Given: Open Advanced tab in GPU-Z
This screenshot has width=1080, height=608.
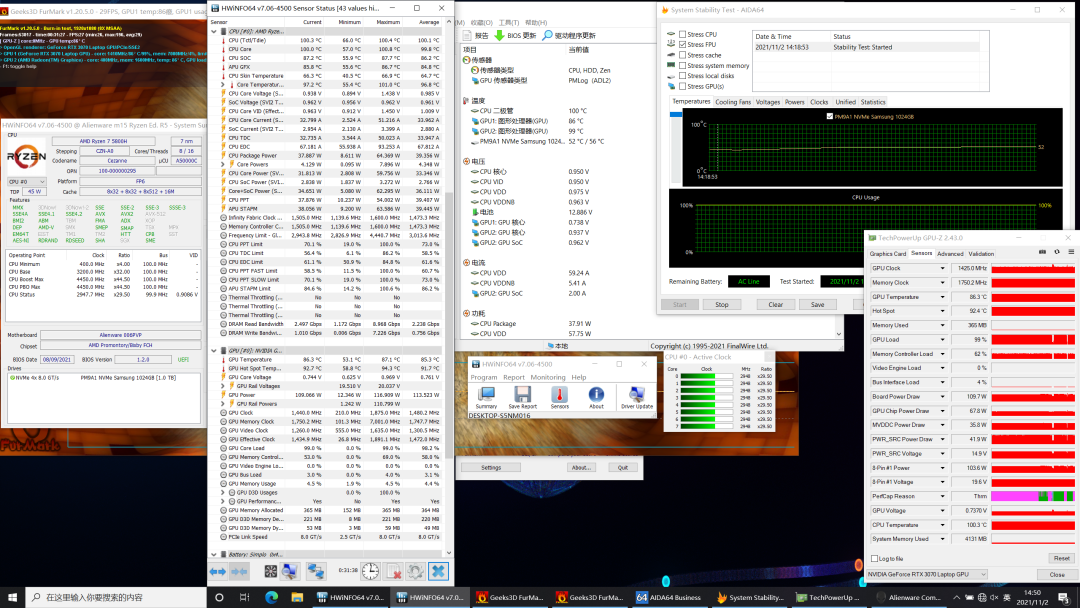Looking at the screenshot, I should point(950,253).
